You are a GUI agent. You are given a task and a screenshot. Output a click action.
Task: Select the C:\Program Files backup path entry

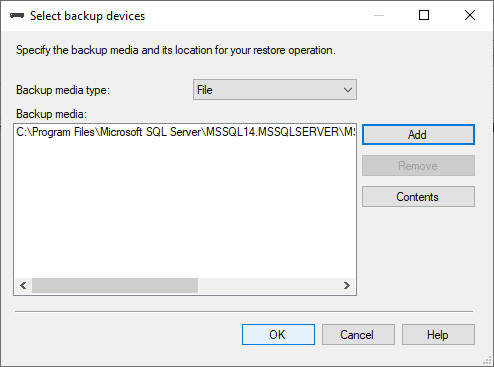tap(185, 132)
